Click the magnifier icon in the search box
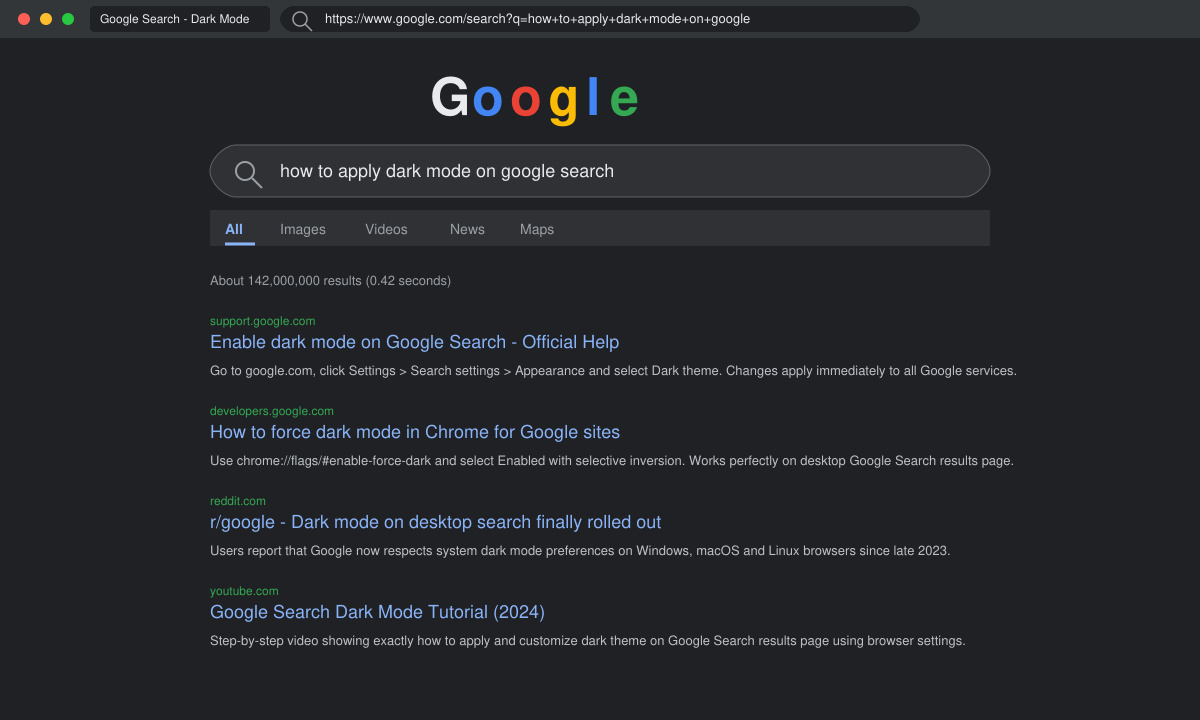Viewport: 1200px width, 720px height. (x=248, y=174)
